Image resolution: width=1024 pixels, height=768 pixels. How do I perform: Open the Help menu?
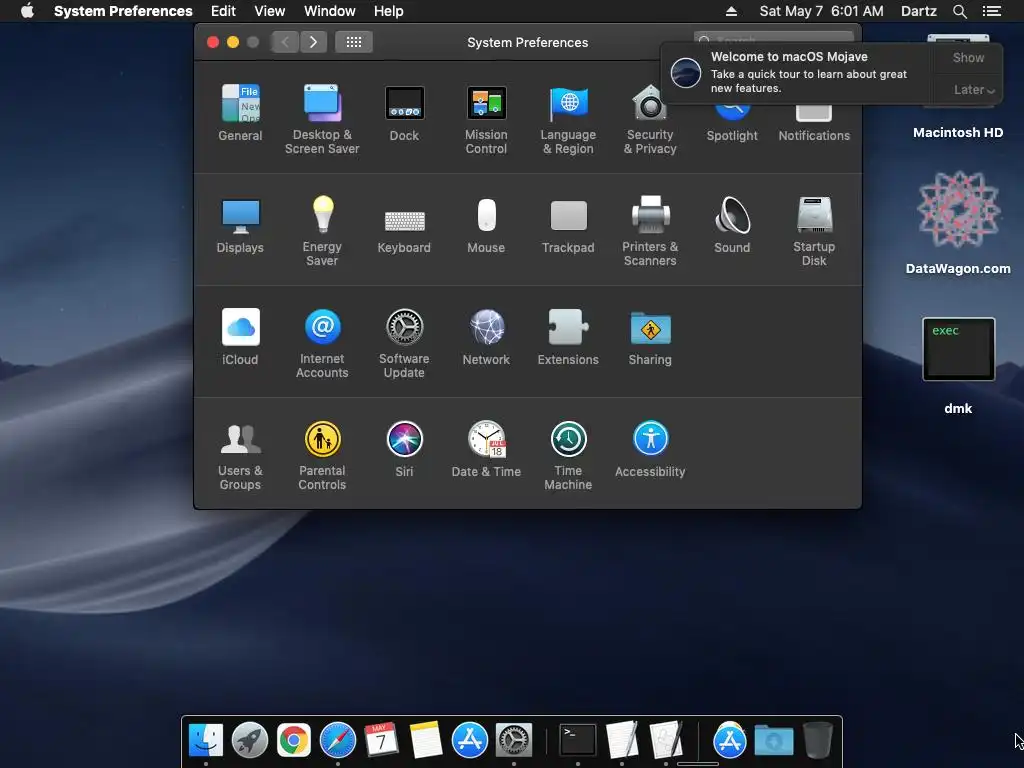(389, 11)
